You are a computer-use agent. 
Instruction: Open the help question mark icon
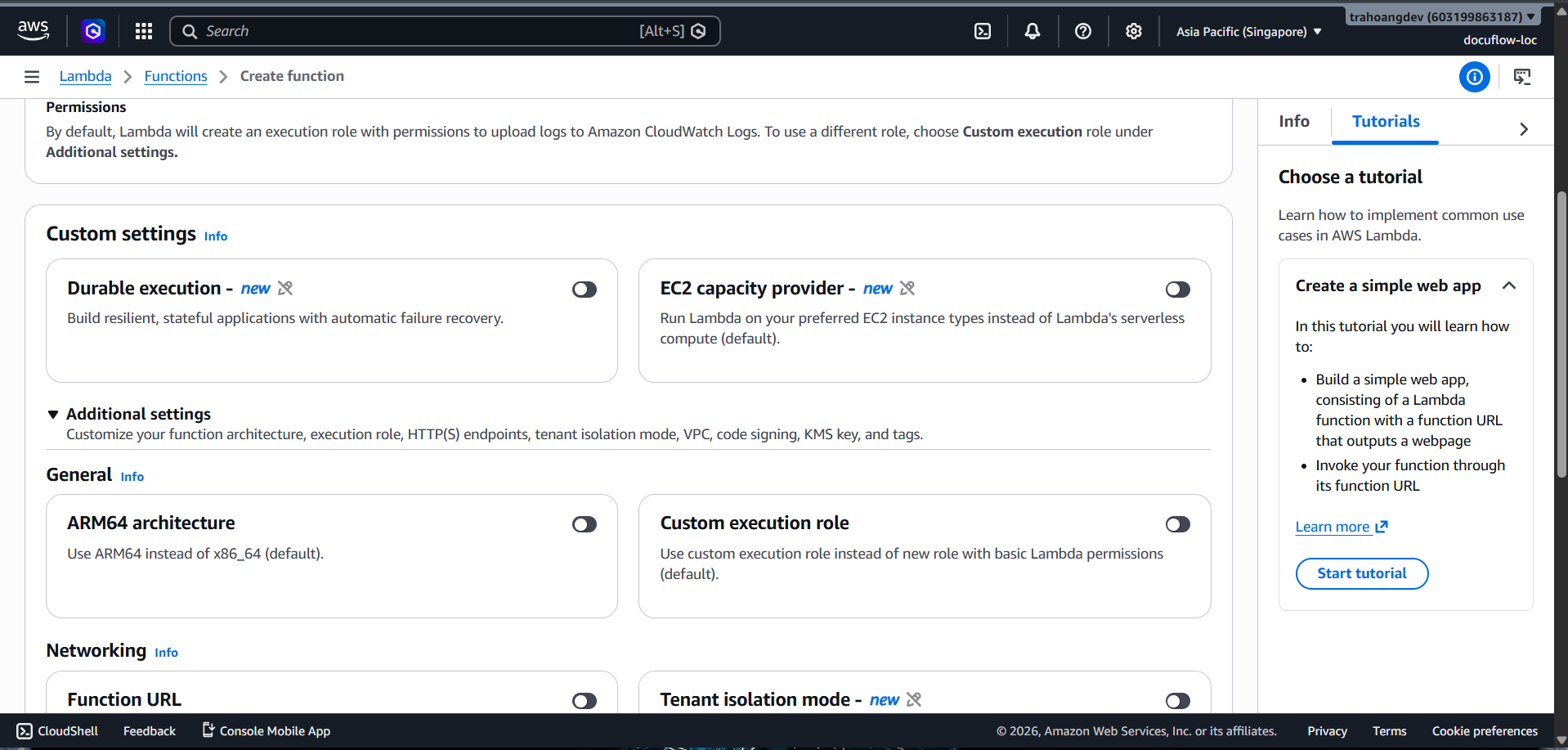point(1083,31)
